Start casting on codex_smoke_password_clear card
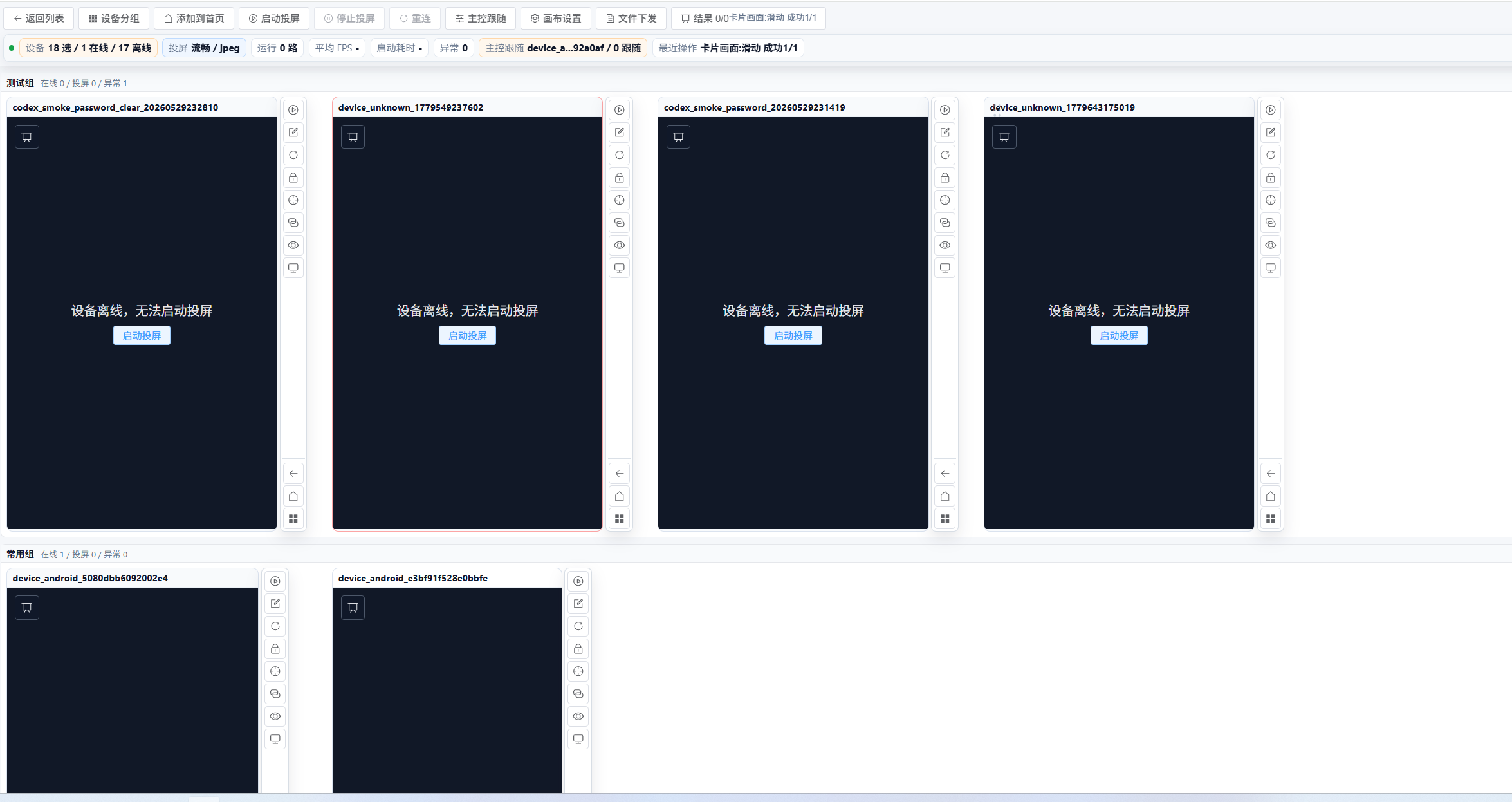The image size is (1512, 802). click(x=142, y=335)
